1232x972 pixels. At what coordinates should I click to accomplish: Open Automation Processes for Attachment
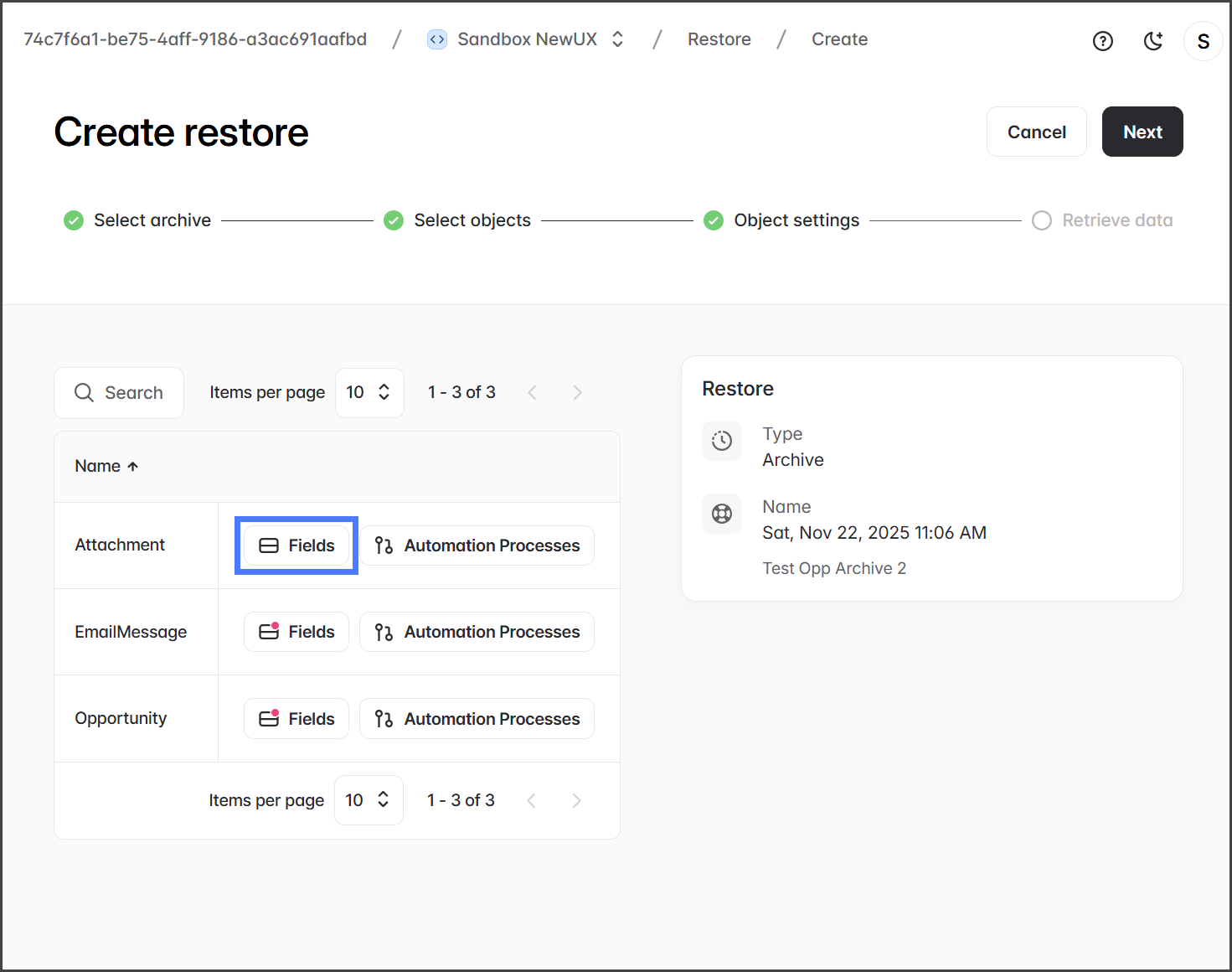pyautogui.click(x=477, y=545)
